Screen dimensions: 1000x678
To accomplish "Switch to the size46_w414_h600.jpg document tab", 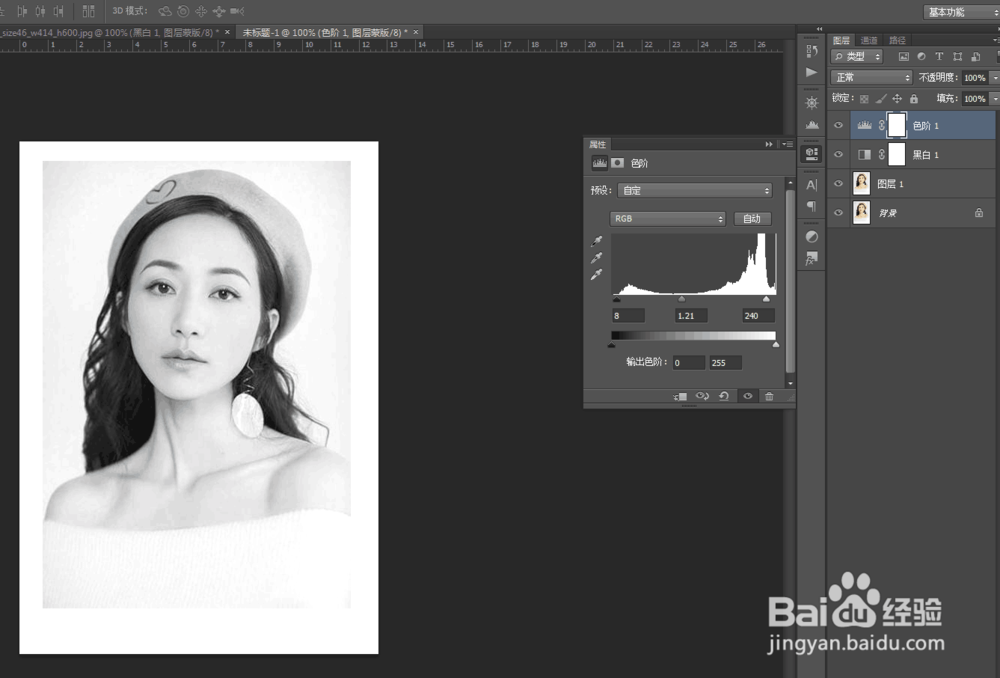I will 109,32.
